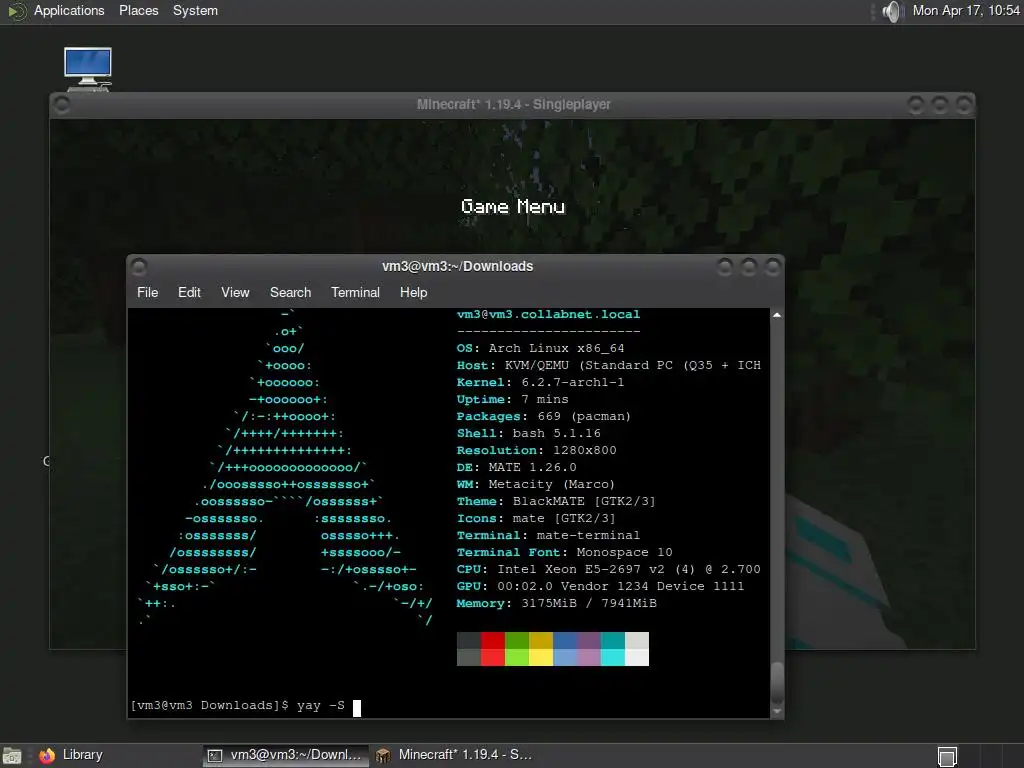Click the terminal scrollbar up arrow
The image size is (1024, 768).
coord(777,315)
